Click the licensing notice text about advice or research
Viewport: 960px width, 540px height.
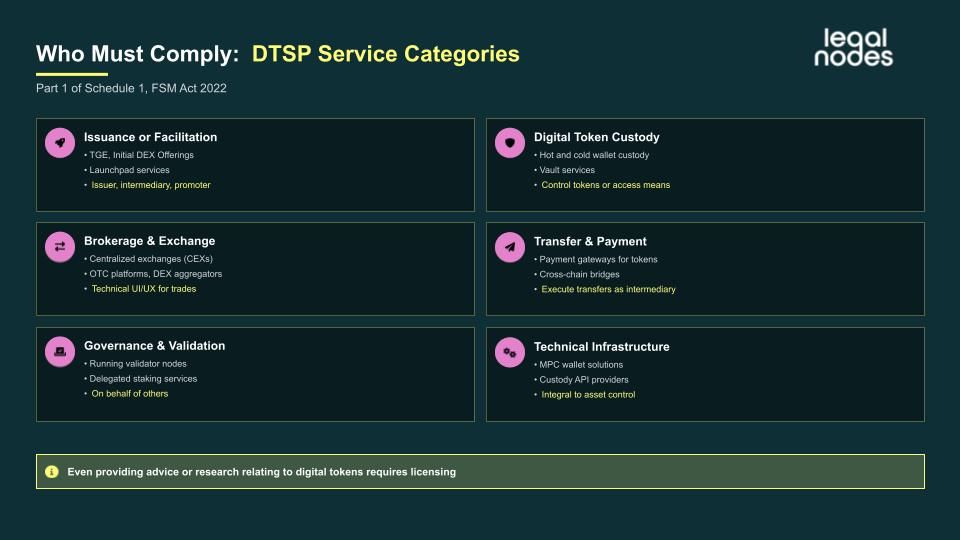(x=261, y=472)
